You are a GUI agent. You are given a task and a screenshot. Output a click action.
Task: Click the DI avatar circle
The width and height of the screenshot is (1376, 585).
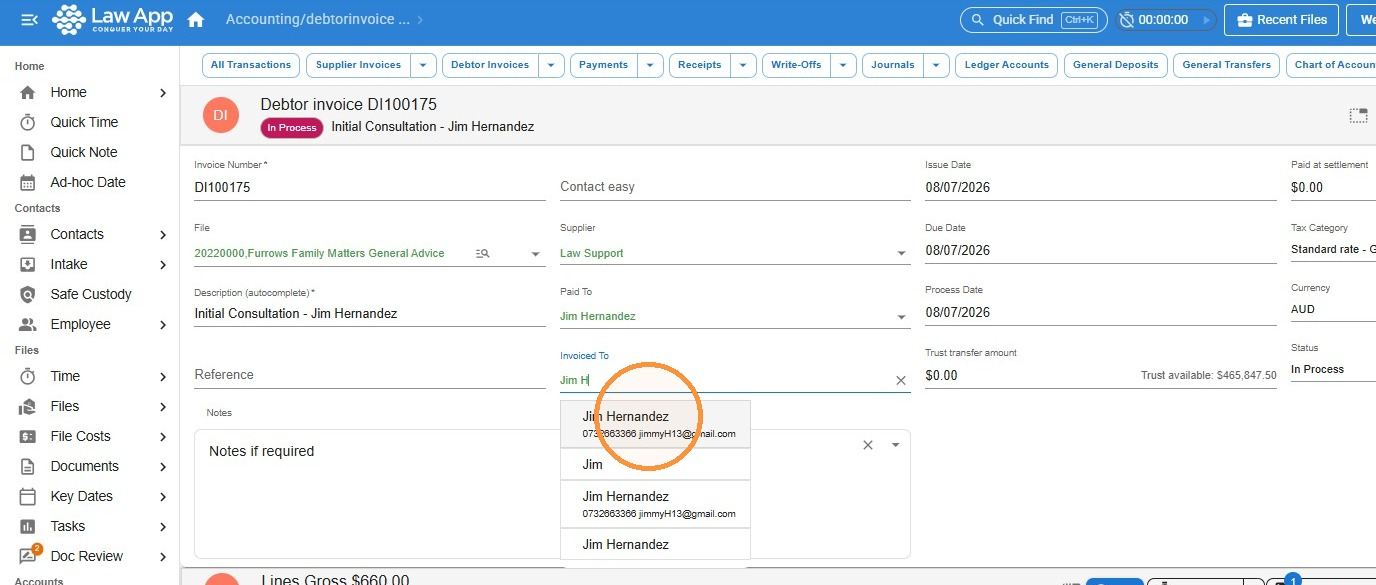coord(221,115)
